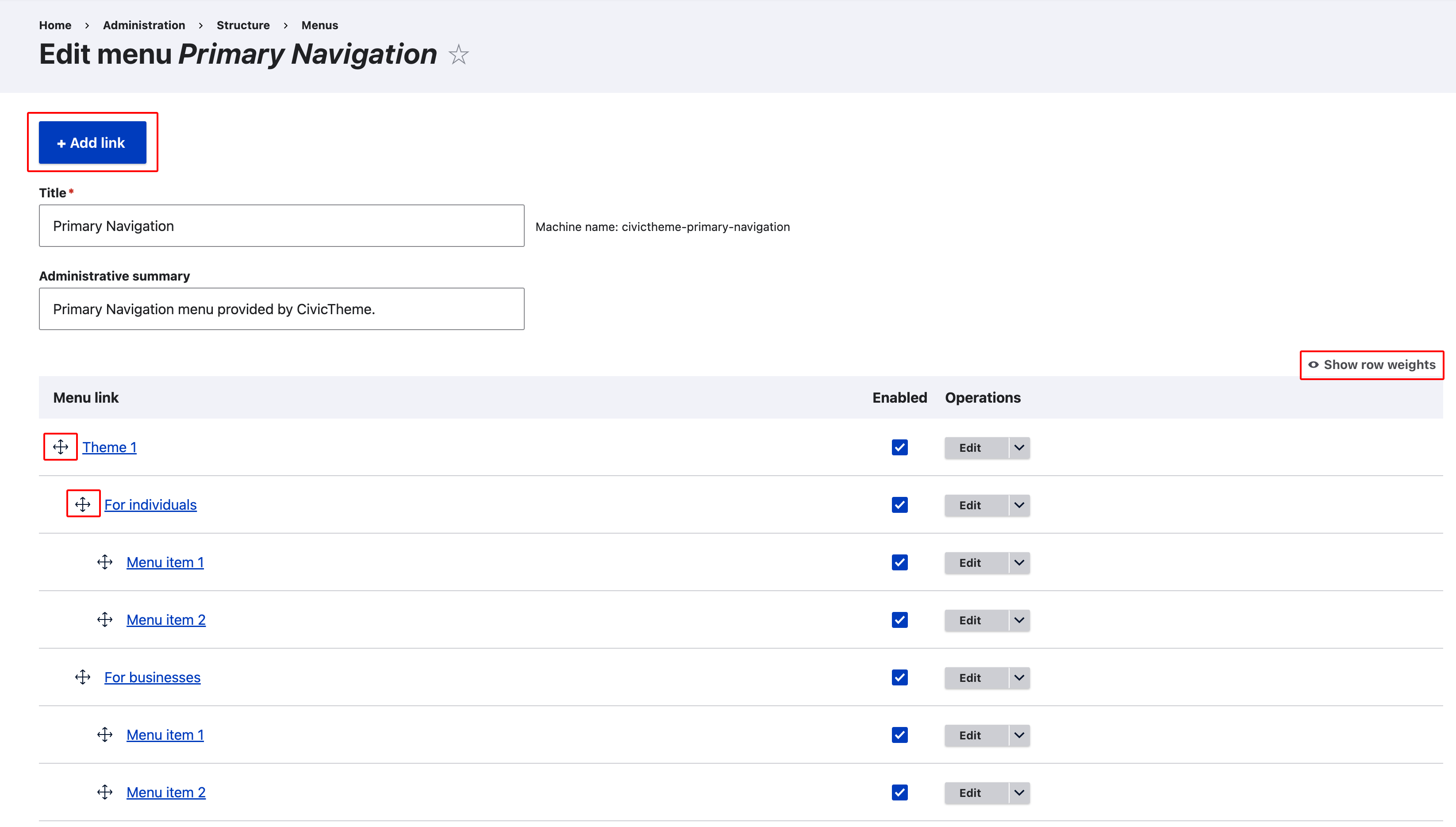Click the Add link button
The width and height of the screenshot is (1456, 827).
pos(92,142)
